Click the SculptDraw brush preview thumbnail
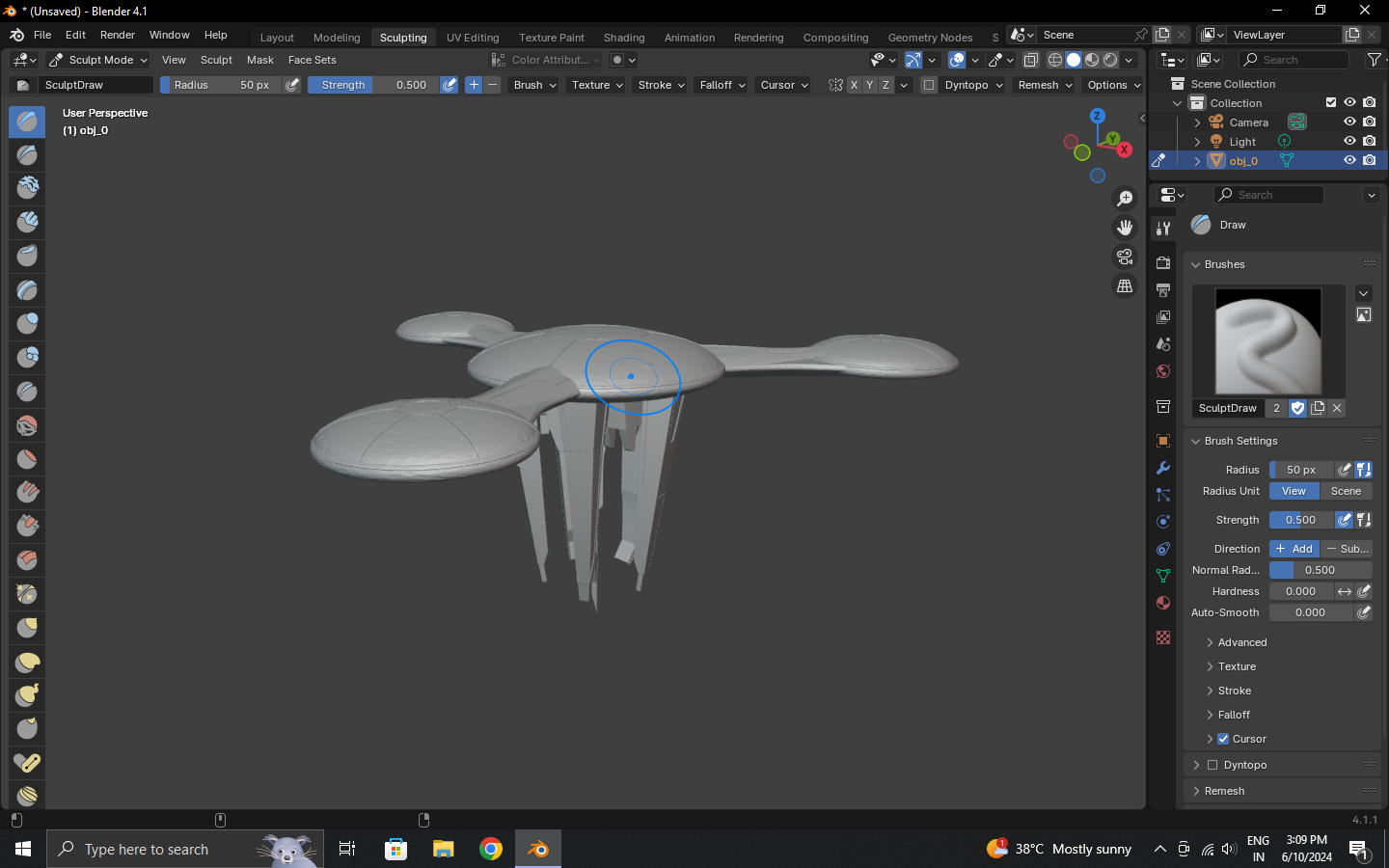The height and width of the screenshot is (868, 1389). click(1268, 341)
